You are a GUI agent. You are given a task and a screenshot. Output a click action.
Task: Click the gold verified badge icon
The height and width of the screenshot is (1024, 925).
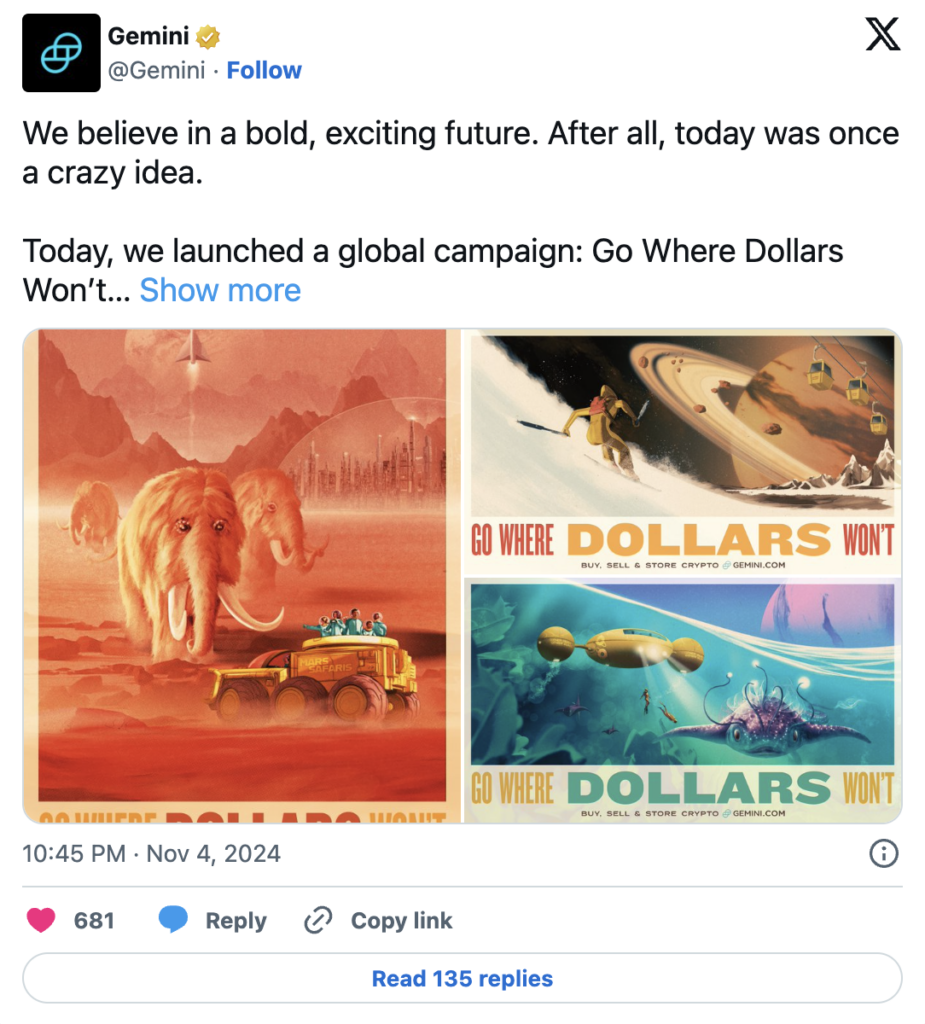click(x=208, y=37)
